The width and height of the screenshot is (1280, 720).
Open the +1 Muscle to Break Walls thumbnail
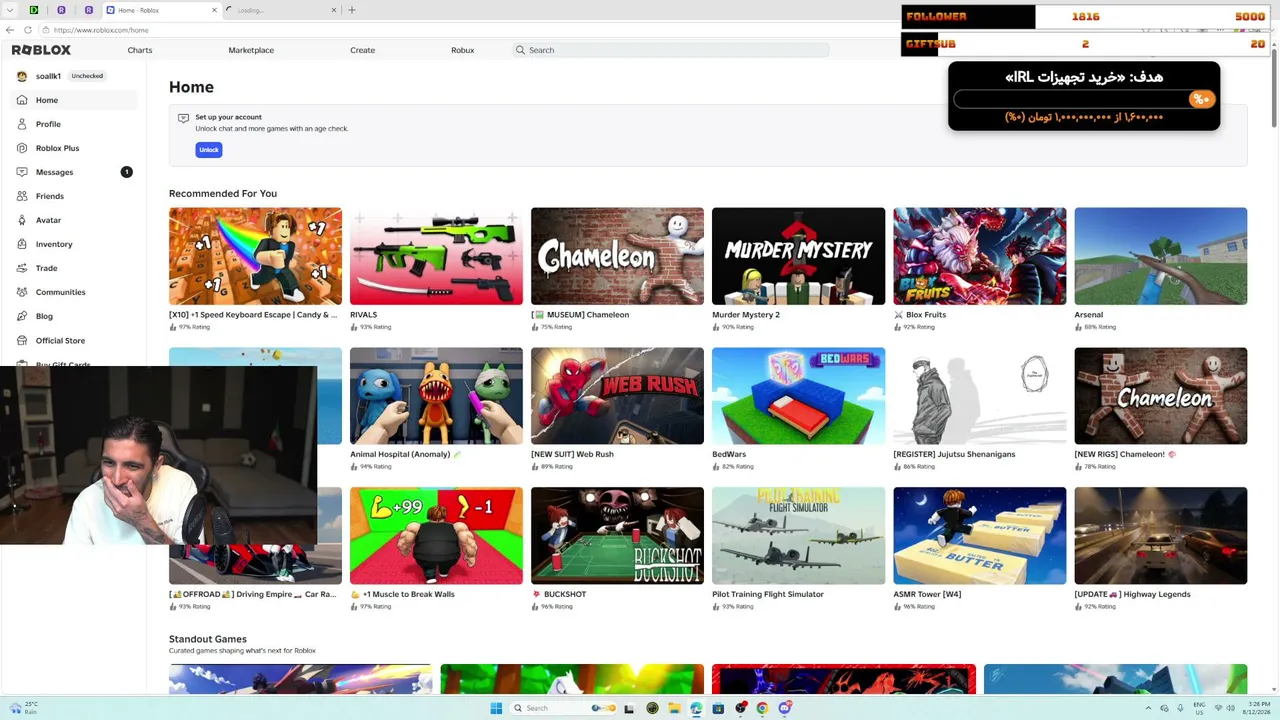(x=436, y=536)
